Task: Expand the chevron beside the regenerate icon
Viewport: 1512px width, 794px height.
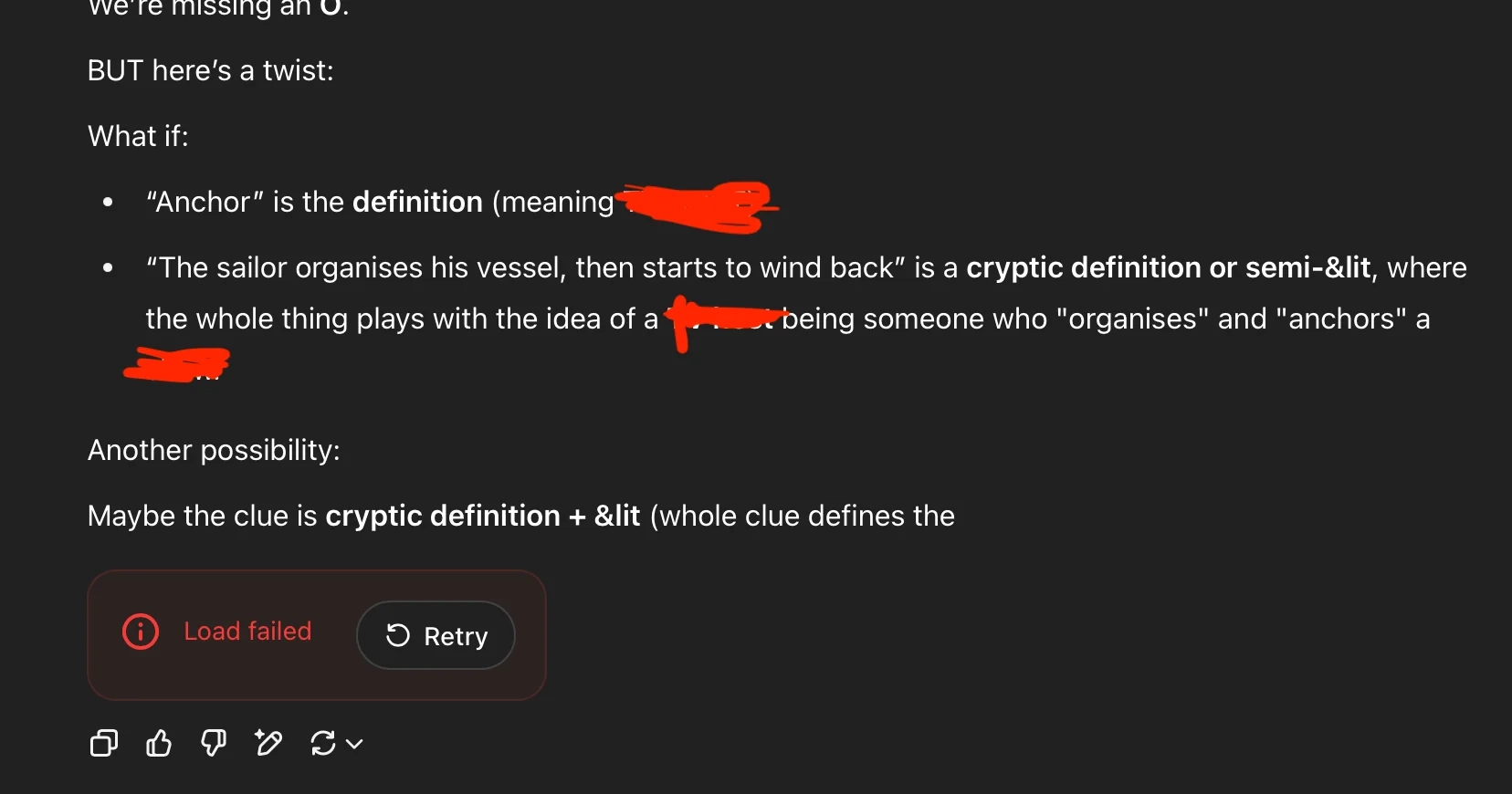Action: (x=355, y=744)
